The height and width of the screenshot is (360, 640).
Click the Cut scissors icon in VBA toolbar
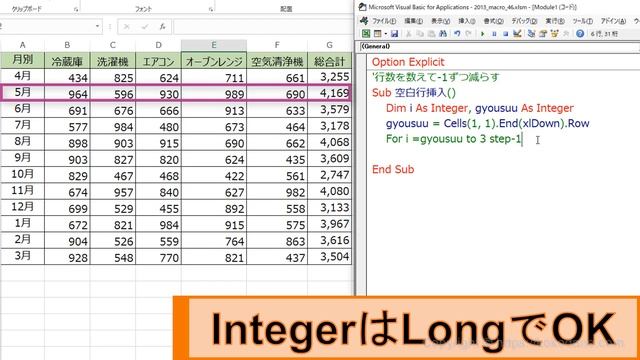coord(408,33)
